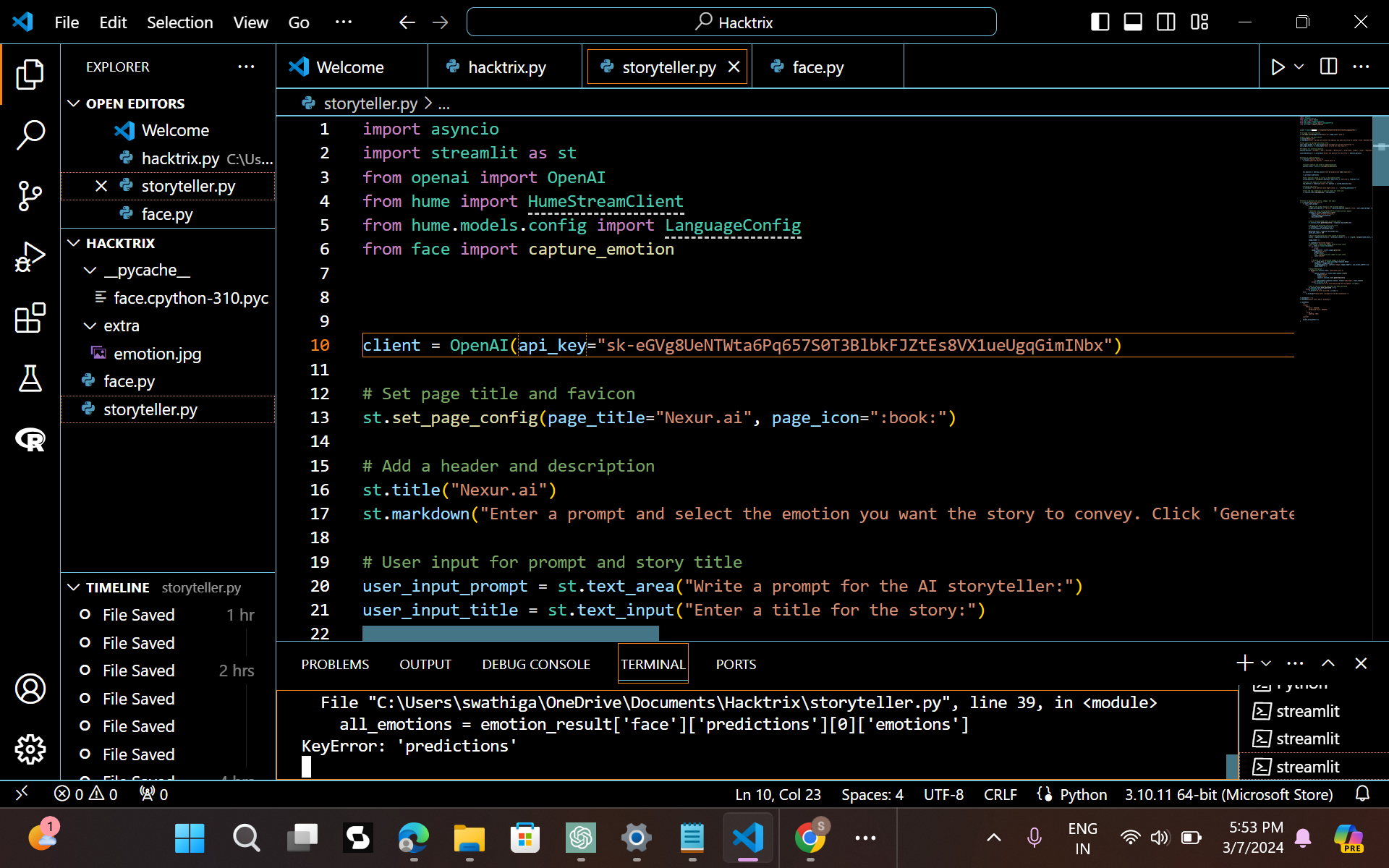Open the View menu
The image size is (1389, 868).
click(x=250, y=22)
